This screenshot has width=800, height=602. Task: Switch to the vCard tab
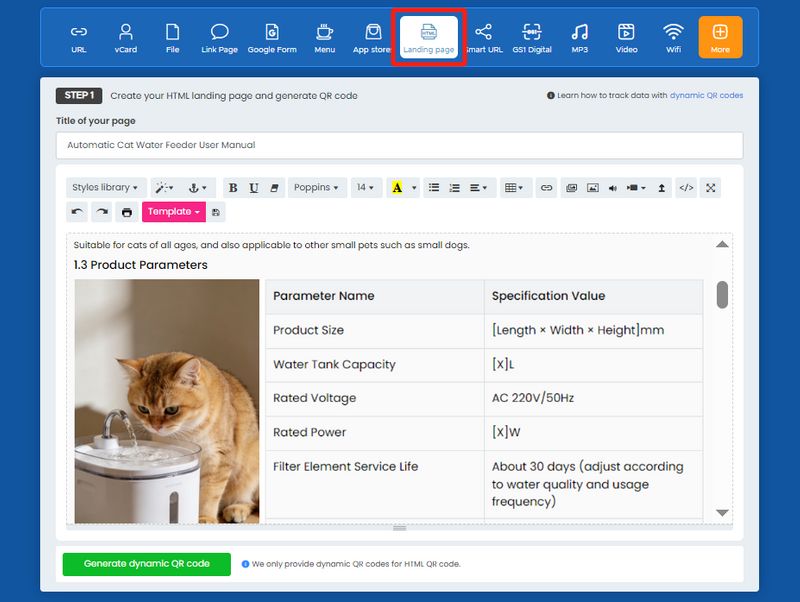pyautogui.click(x=126, y=37)
